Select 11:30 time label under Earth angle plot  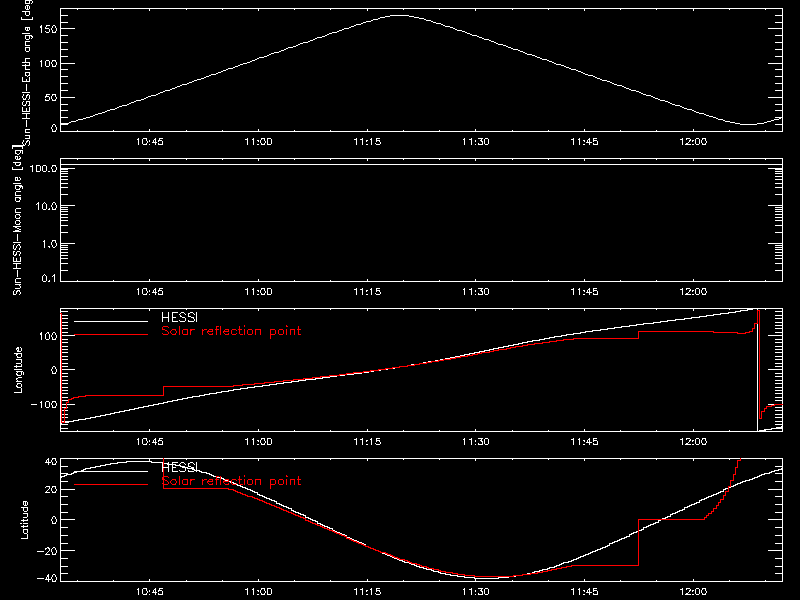coord(476,142)
